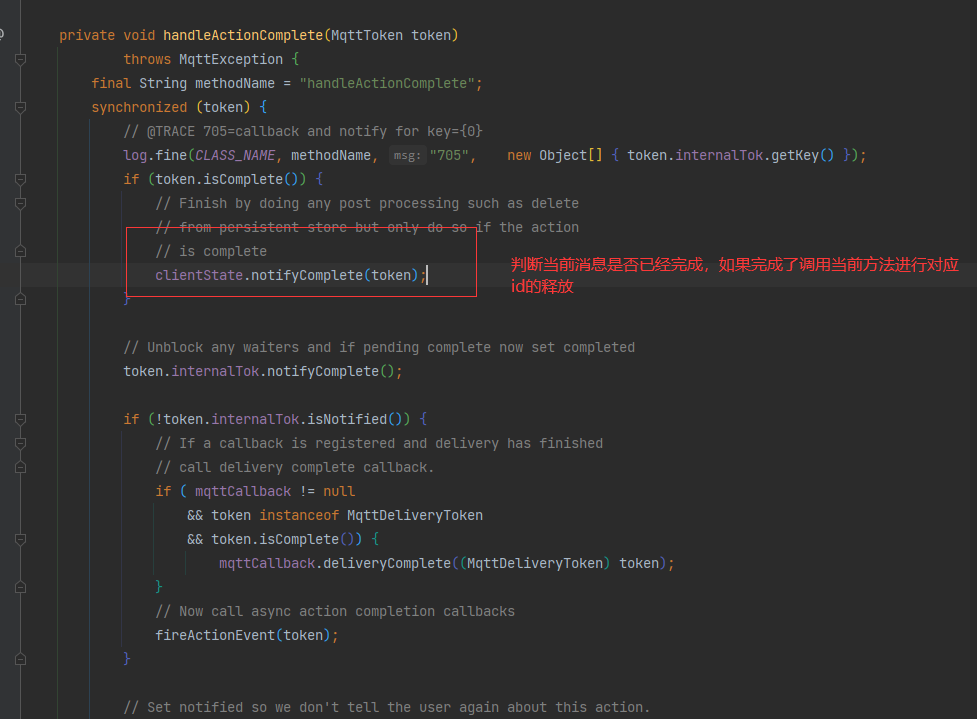
Task: Click MqttDeliveryToken after instanceof
Action: click(x=415, y=515)
